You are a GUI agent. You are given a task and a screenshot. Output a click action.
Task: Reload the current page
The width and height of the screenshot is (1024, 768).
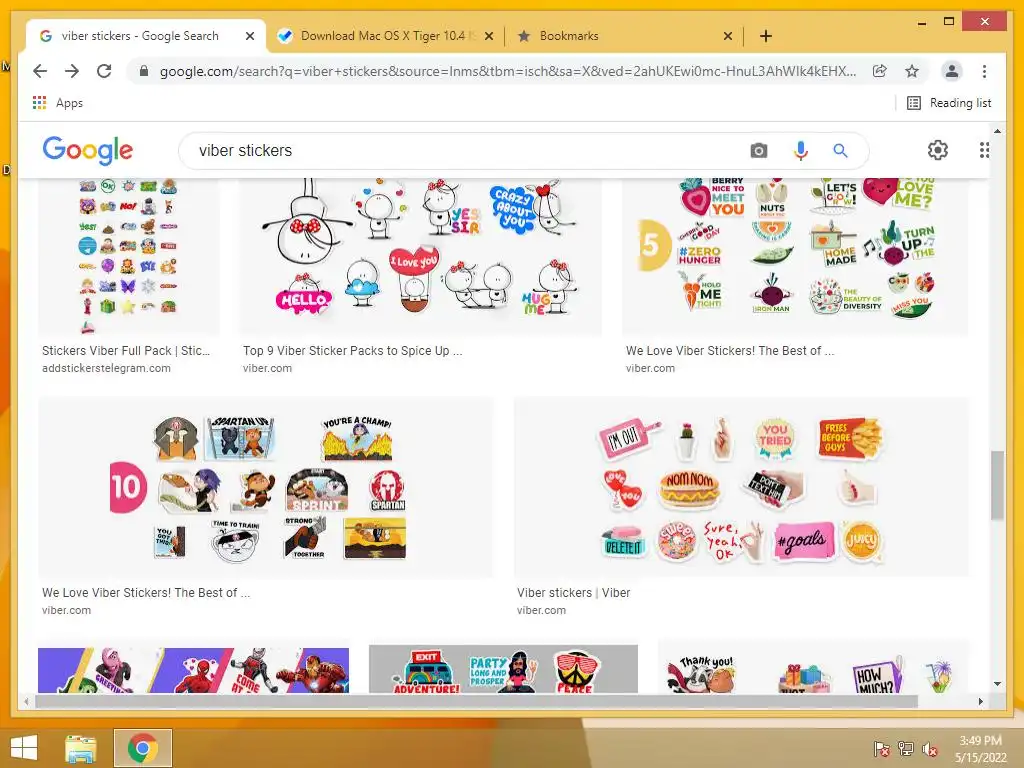point(104,71)
